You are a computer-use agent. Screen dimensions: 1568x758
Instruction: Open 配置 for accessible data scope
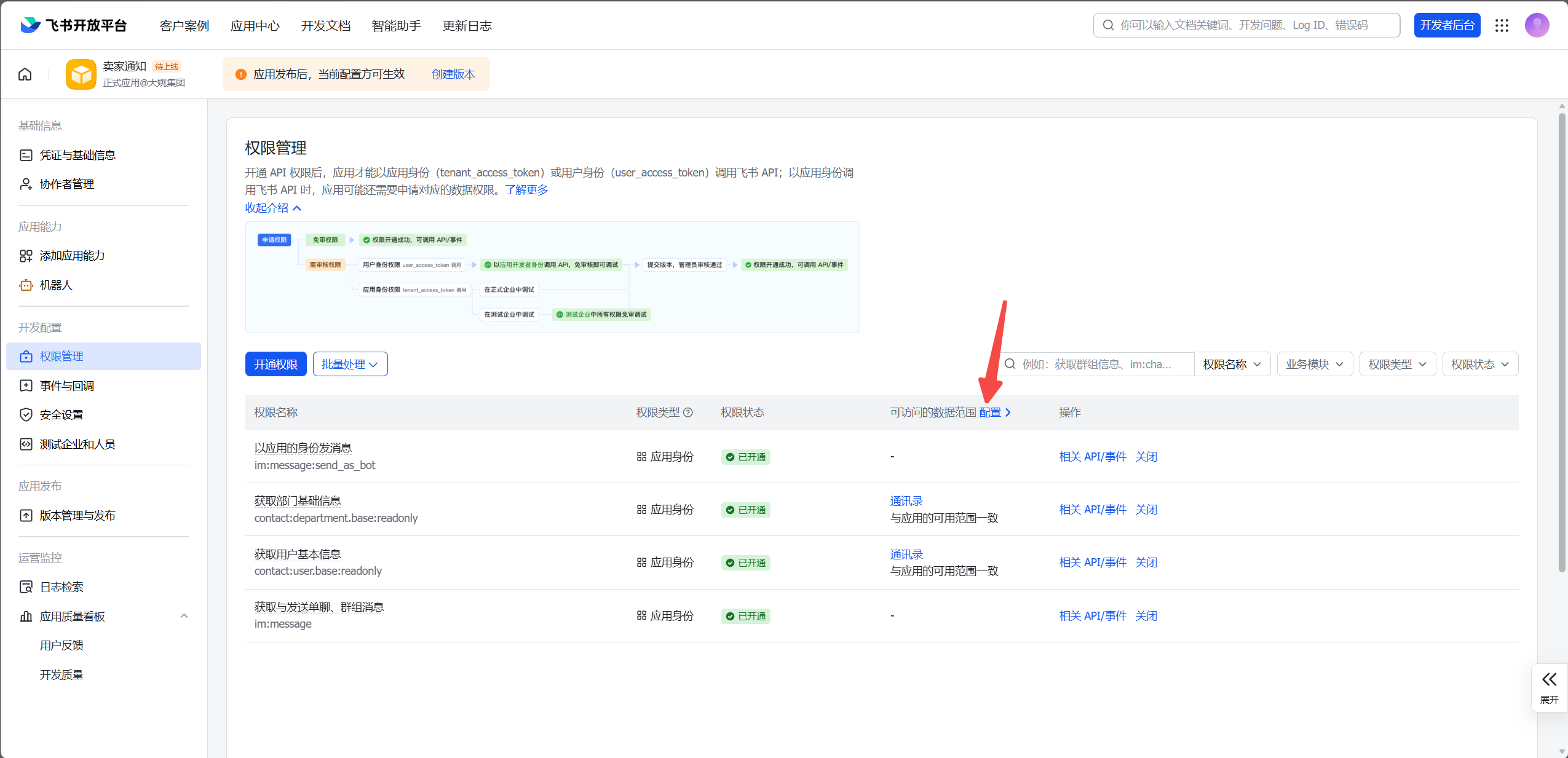coord(995,413)
